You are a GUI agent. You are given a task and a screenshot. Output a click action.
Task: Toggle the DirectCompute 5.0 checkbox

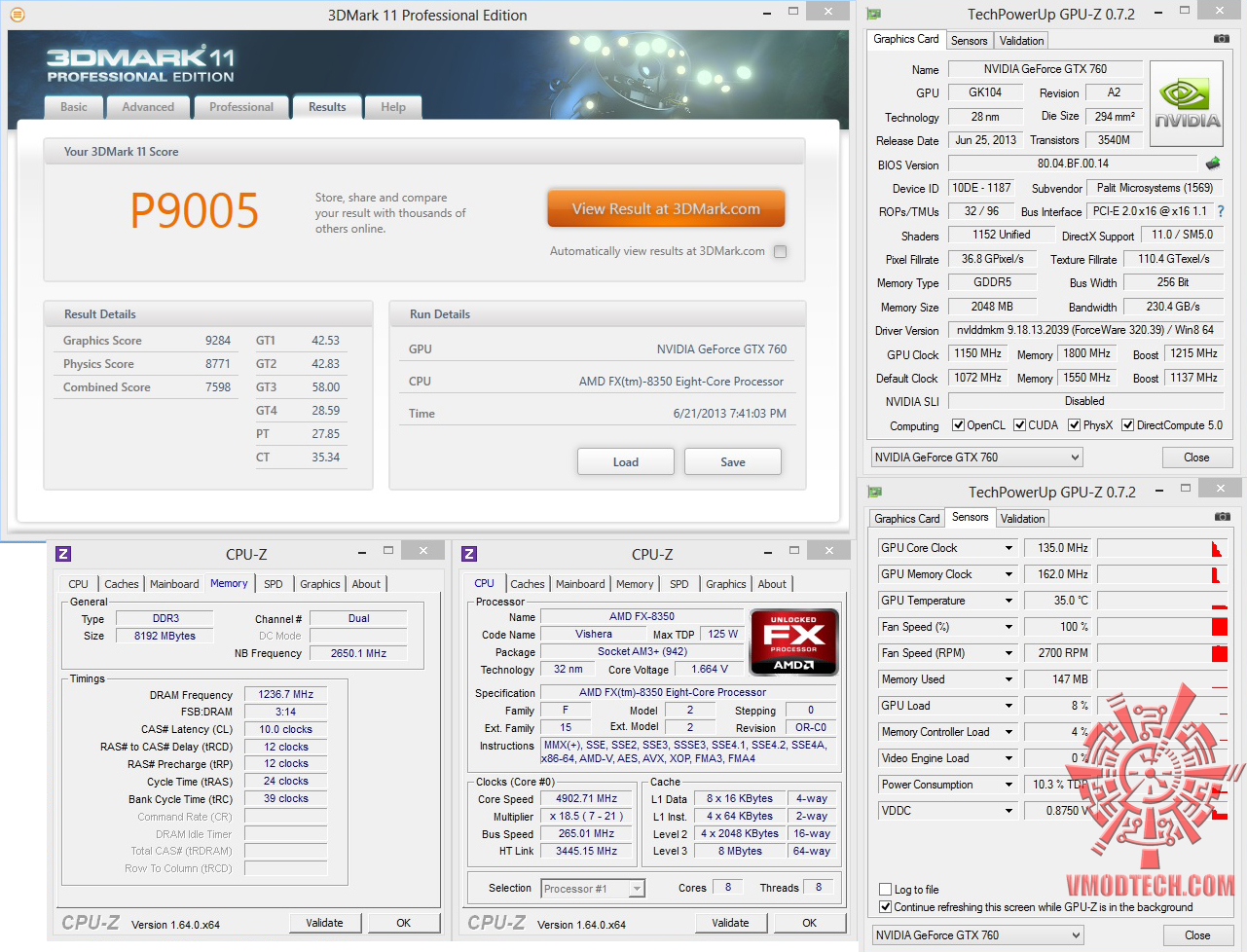coord(1128,425)
